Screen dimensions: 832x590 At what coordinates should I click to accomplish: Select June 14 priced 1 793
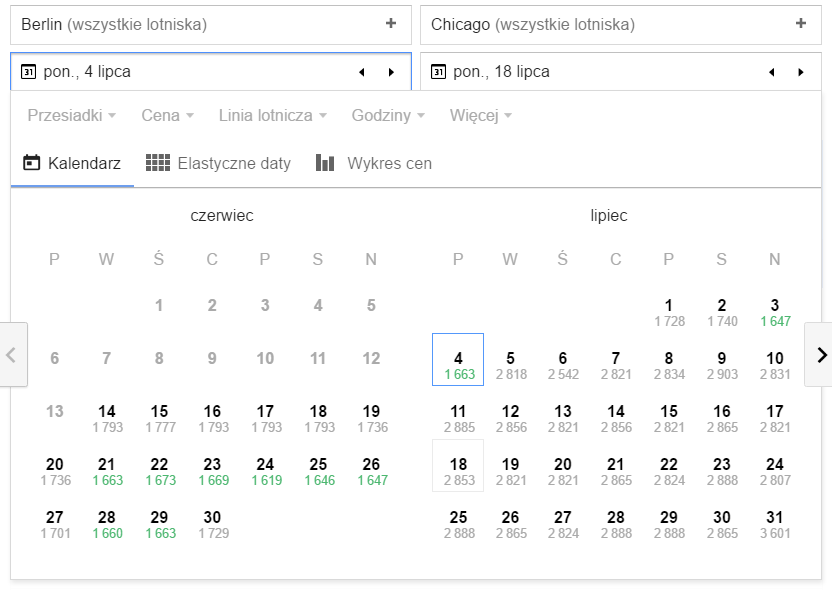(107, 418)
